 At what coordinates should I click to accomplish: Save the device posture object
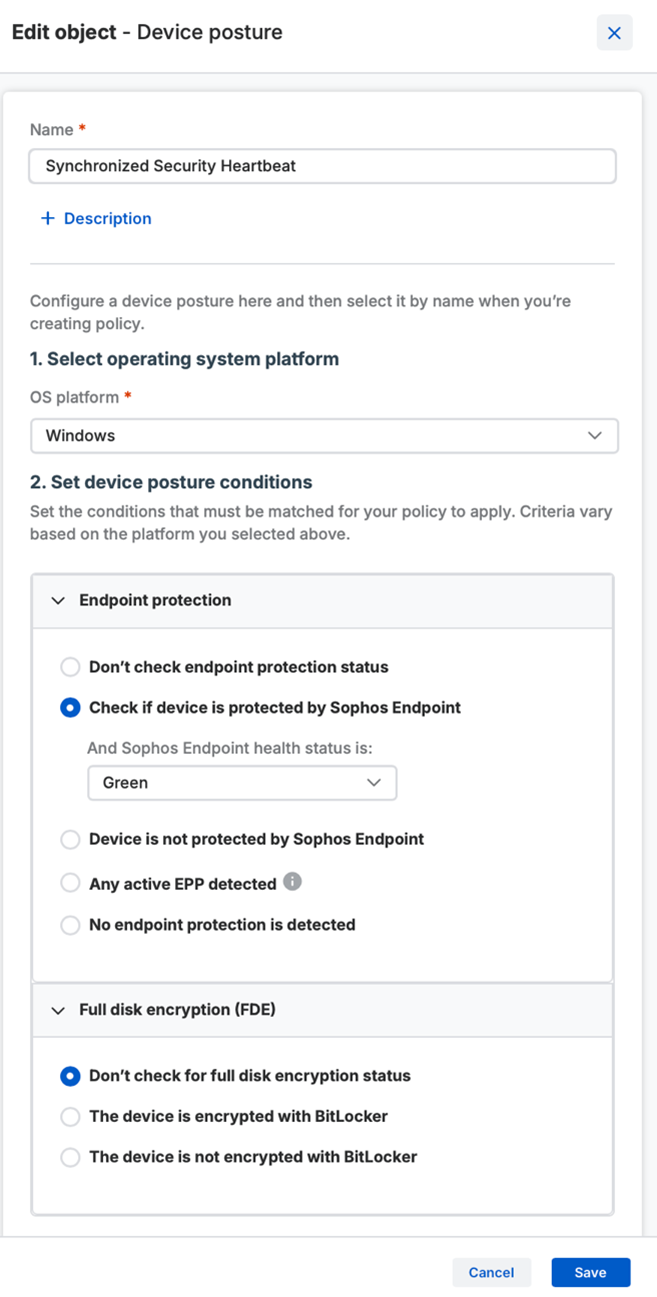tap(590, 1272)
